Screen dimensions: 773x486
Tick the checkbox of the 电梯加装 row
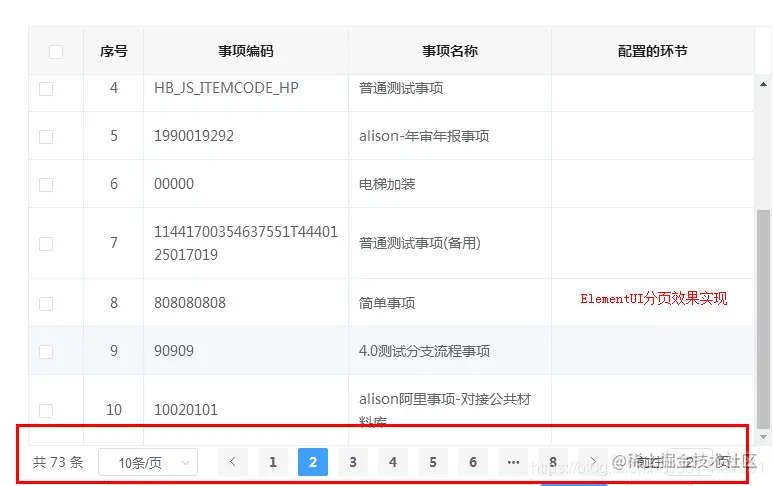[x=46, y=185]
